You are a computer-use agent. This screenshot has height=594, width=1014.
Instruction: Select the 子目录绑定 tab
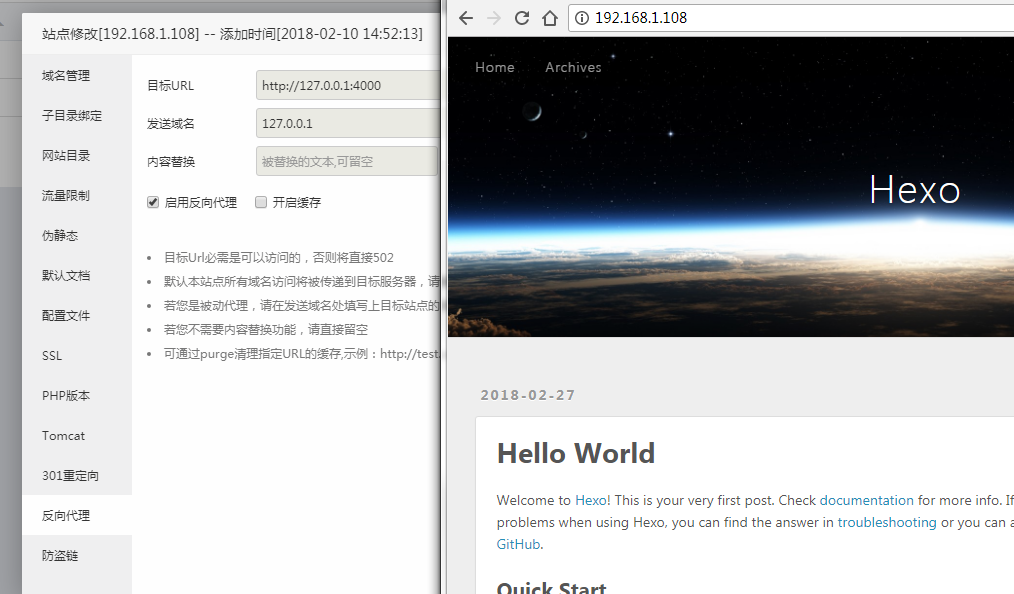[76, 116]
